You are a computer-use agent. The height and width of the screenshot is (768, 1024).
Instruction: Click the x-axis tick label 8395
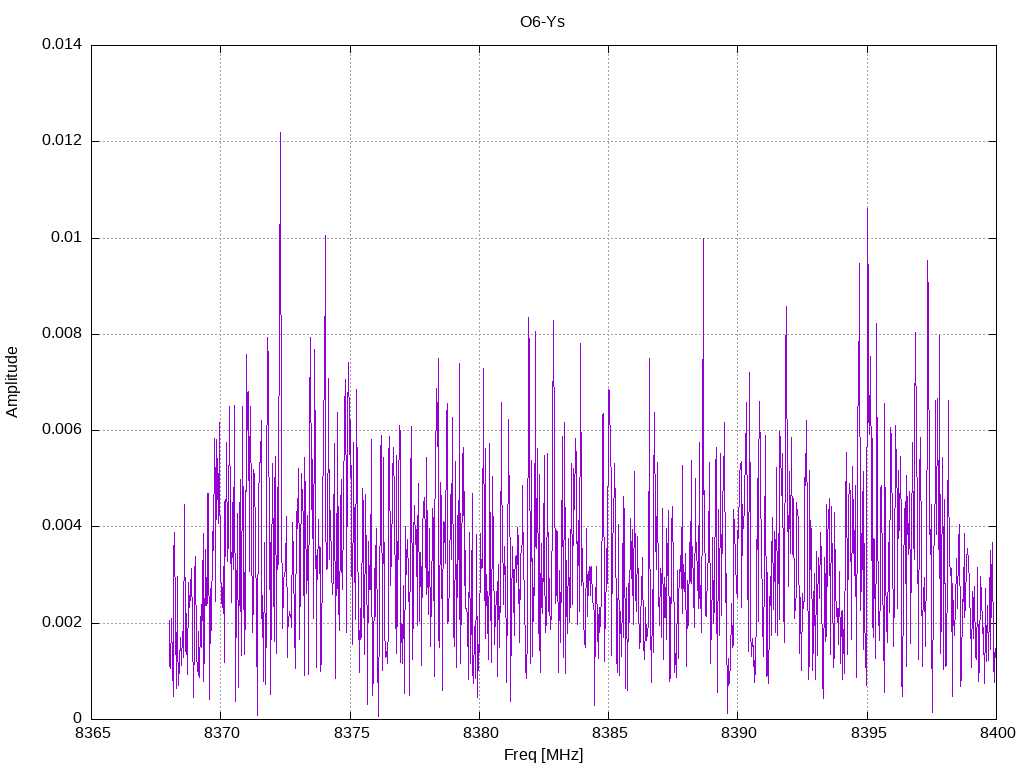pyautogui.click(x=869, y=733)
